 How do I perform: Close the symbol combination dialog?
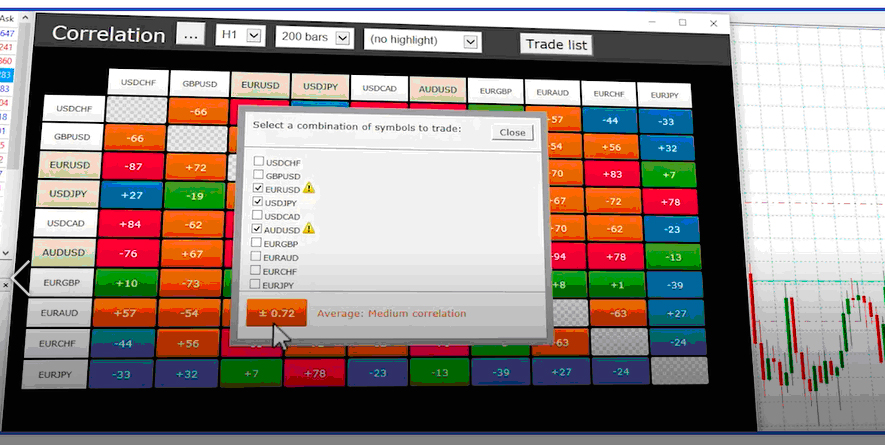click(x=512, y=133)
